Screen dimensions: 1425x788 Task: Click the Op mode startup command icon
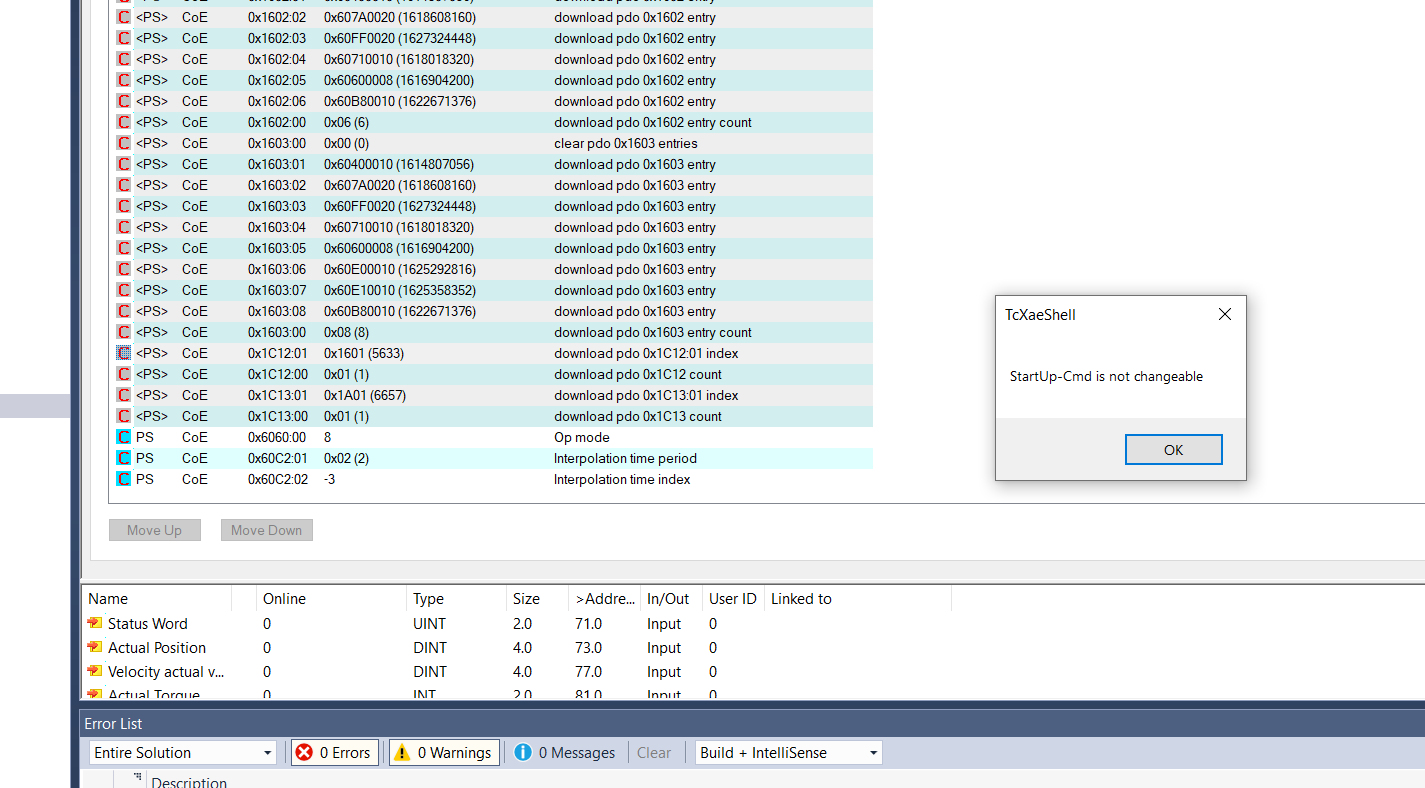(124, 437)
